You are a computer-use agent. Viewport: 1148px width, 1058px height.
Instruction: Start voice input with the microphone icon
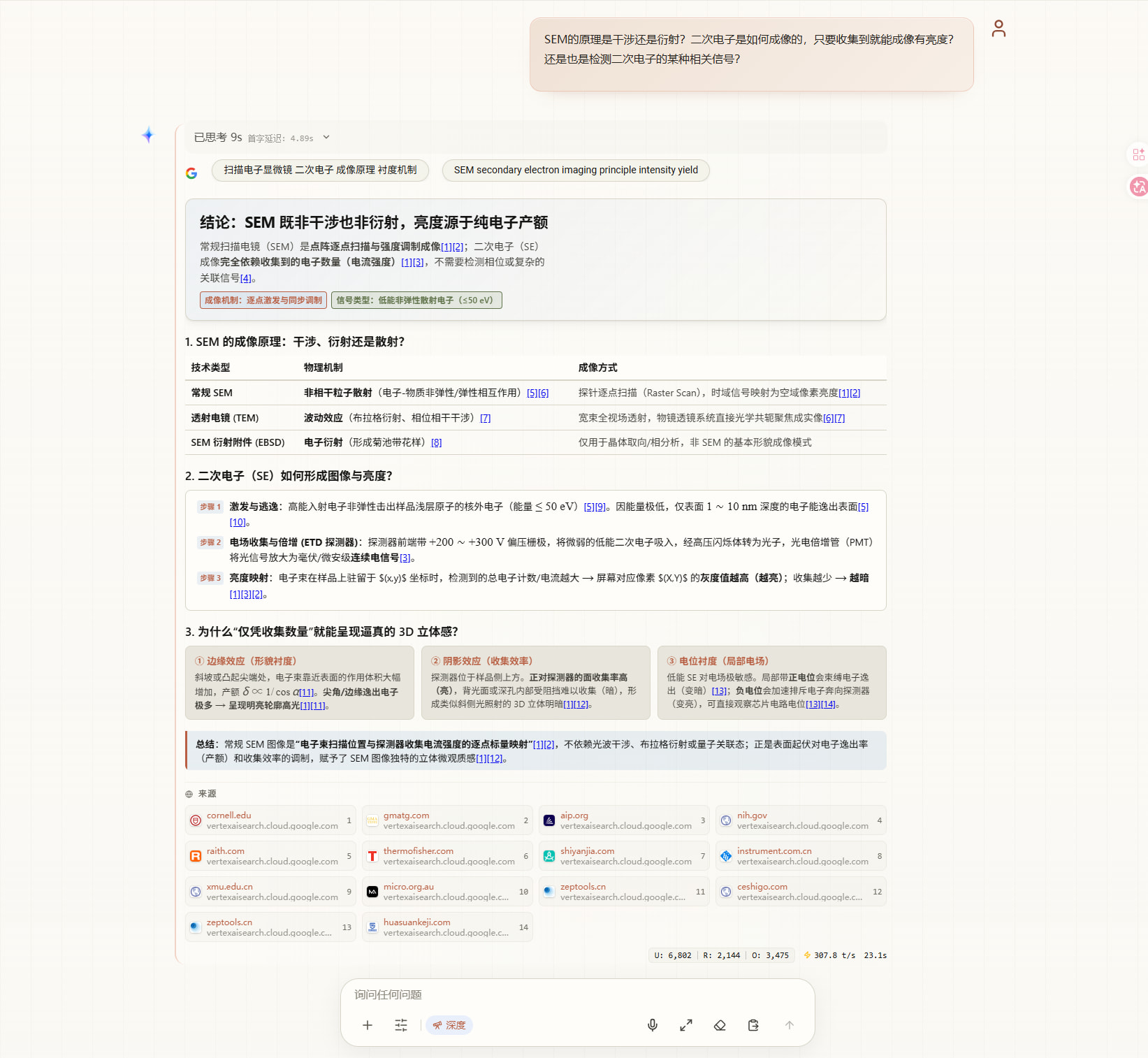tap(653, 1025)
